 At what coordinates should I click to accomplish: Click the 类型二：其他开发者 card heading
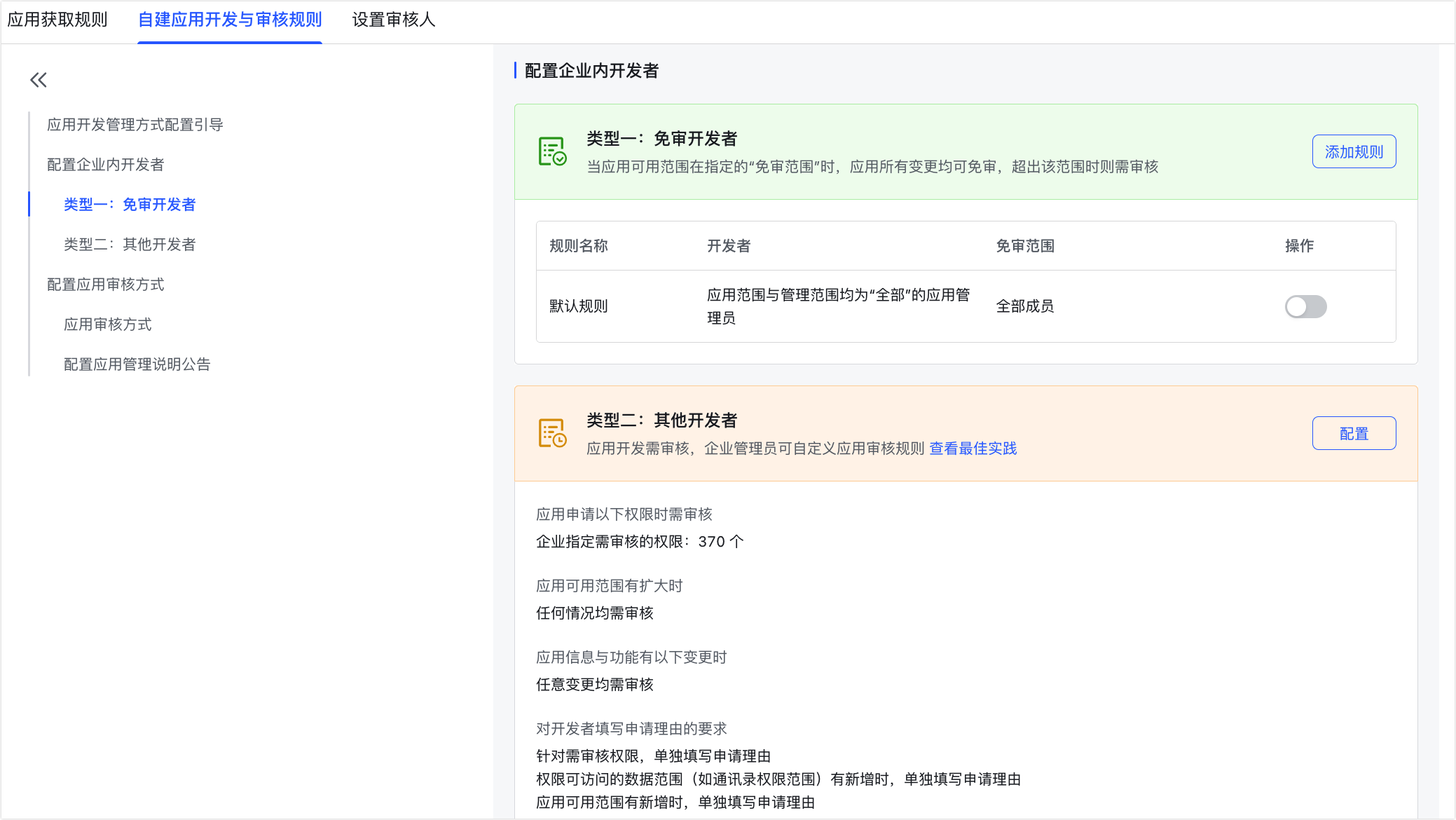pos(662,421)
